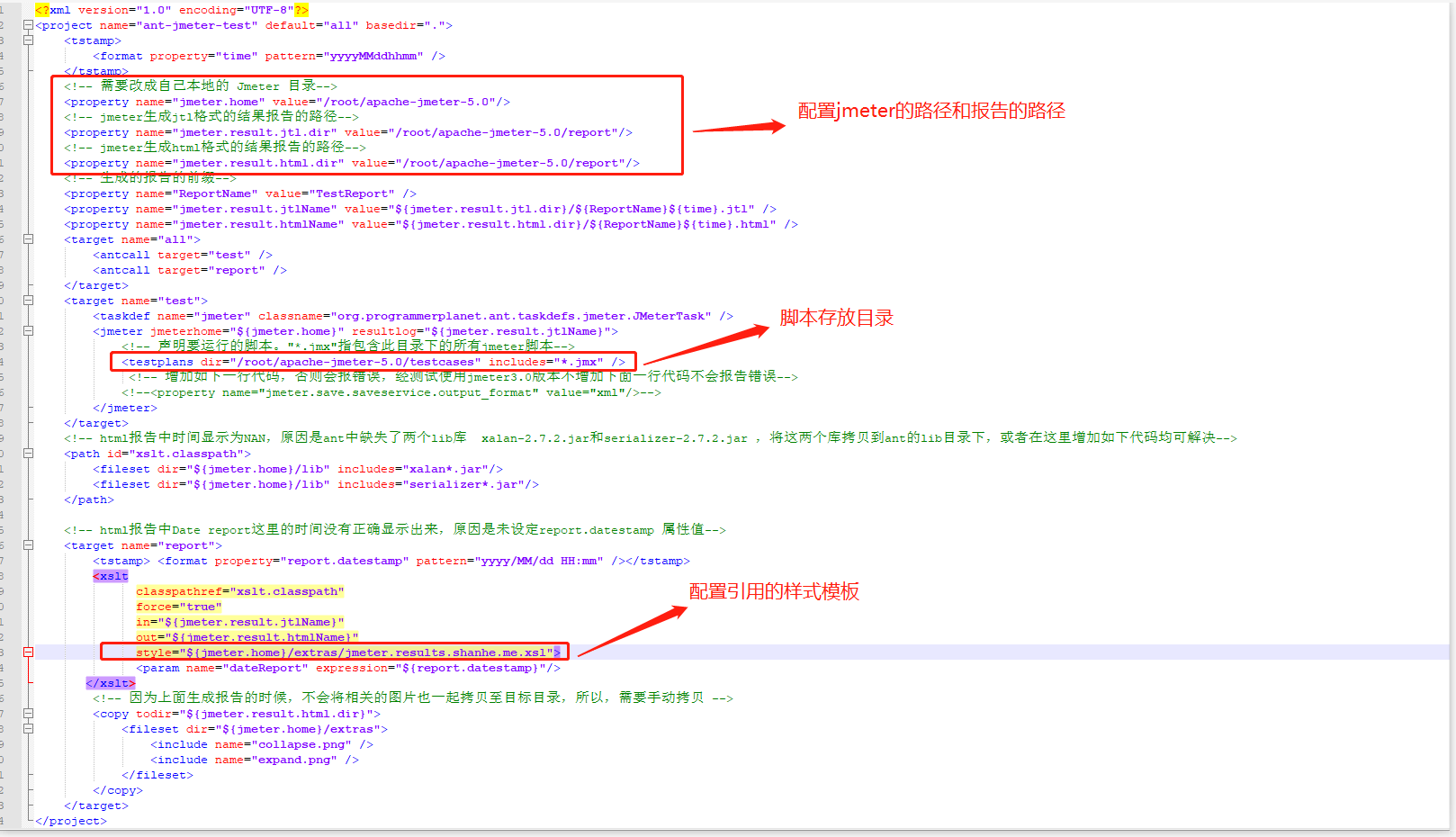Click the classpathref="xslt.classpath" attribute
The height and width of the screenshot is (837, 1456).
pyautogui.click(x=240, y=591)
